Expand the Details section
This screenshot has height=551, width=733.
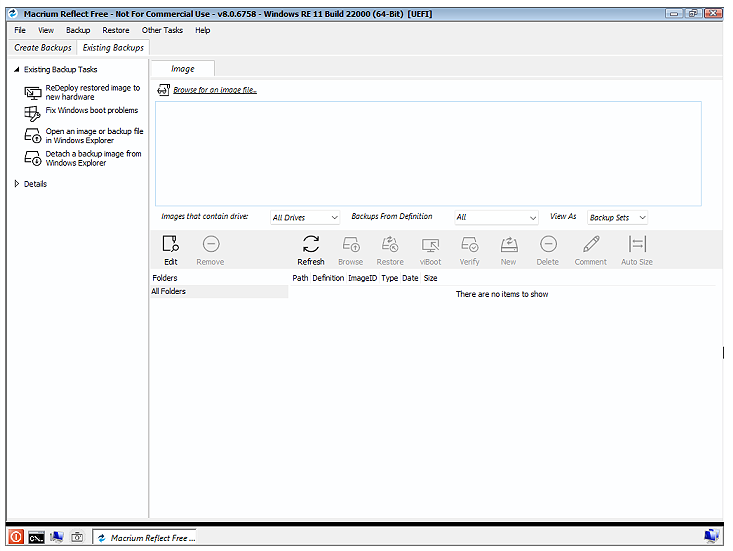17,184
